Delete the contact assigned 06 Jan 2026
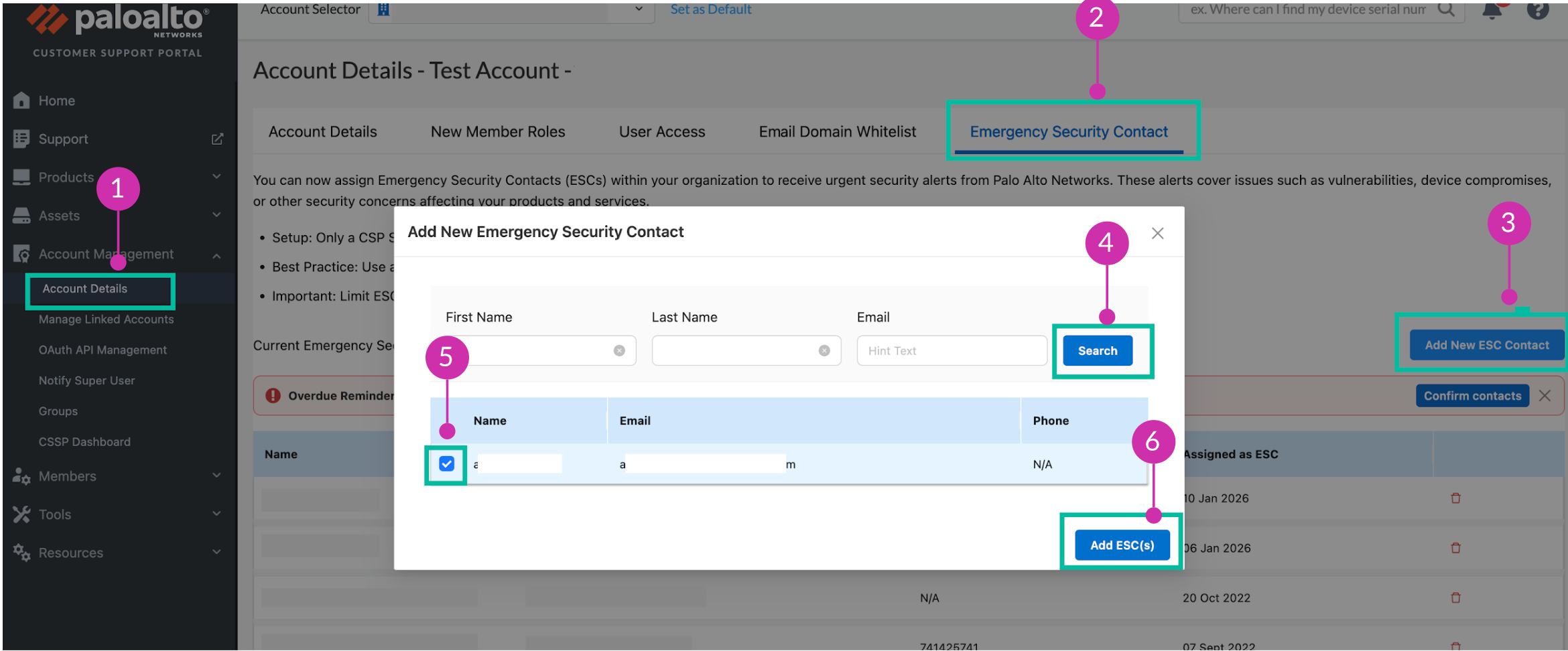This screenshot has width=1568, height=651. click(x=1455, y=548)
